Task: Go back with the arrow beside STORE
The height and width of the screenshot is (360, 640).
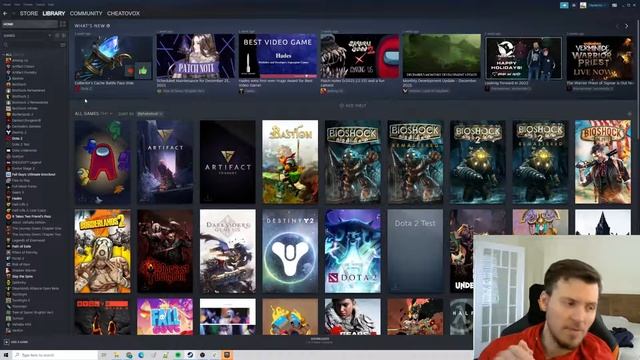Action: 5,13
